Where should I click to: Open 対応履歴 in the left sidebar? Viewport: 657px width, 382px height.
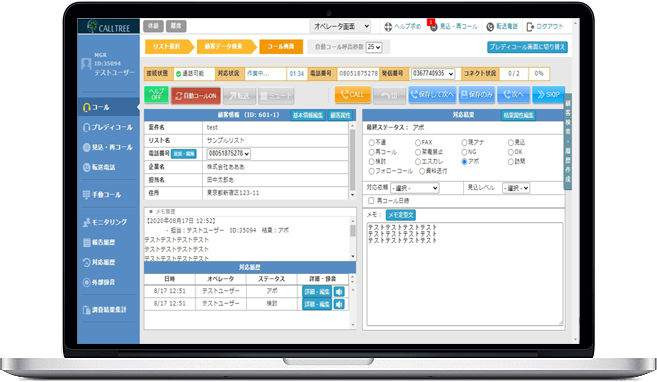pyautogui.click(x=99, y=262)
